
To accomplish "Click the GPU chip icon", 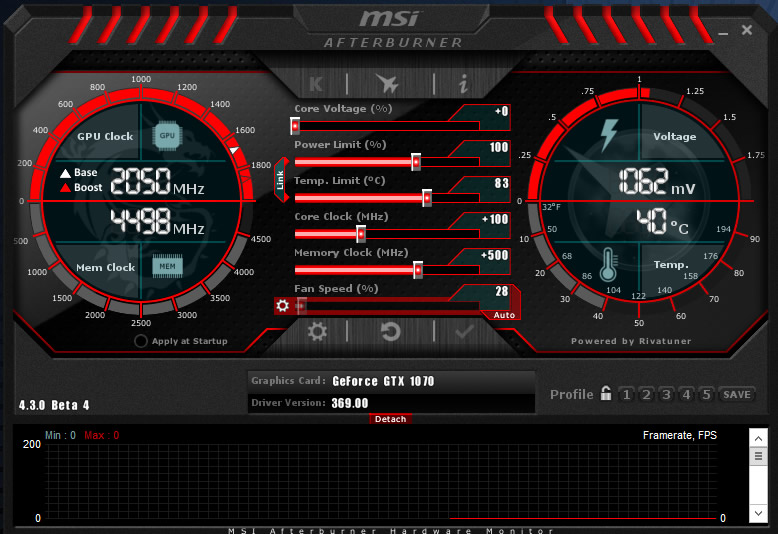I will (x=167, y=135).
